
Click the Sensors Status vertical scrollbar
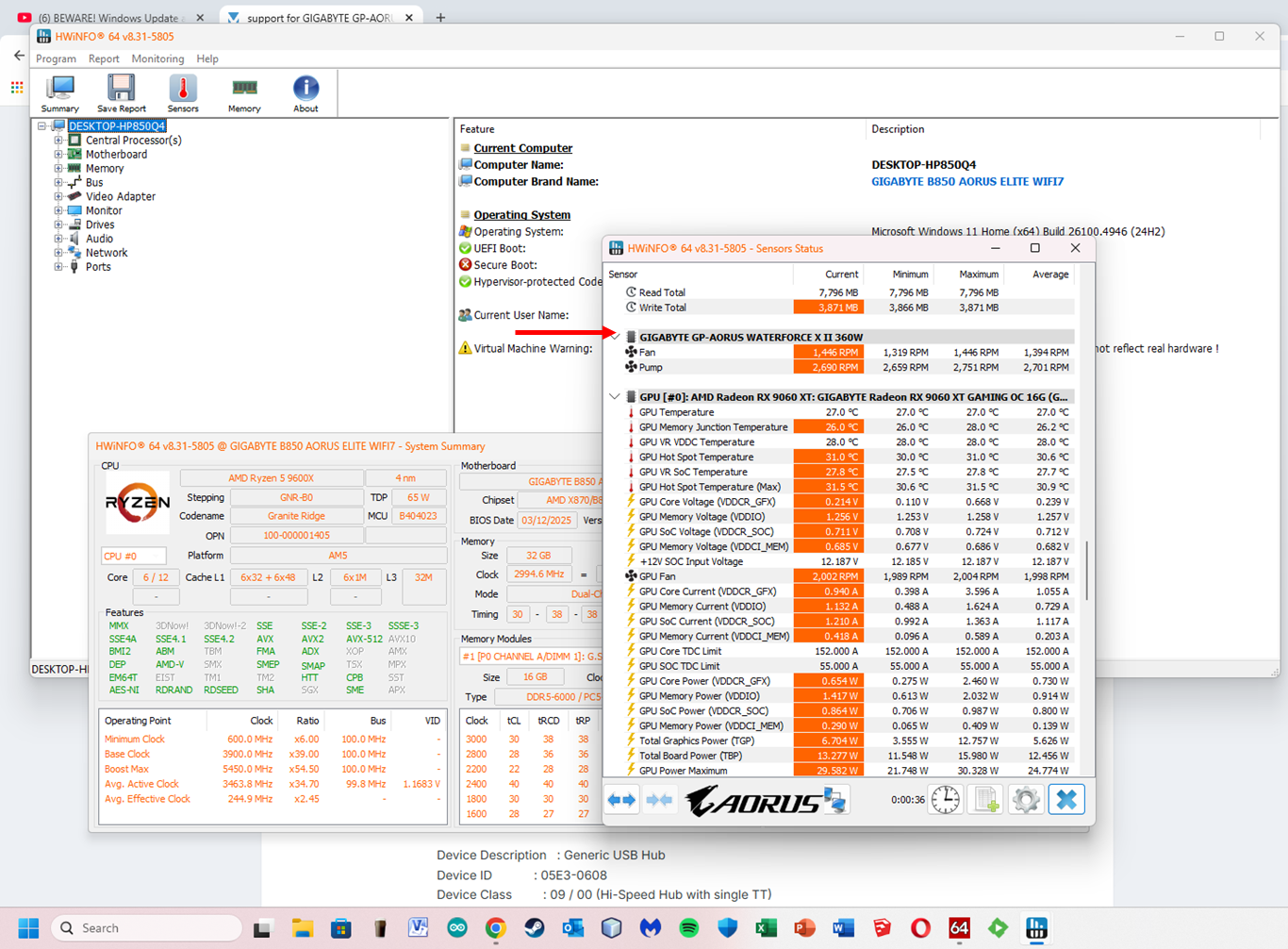tap(1087, 570)
